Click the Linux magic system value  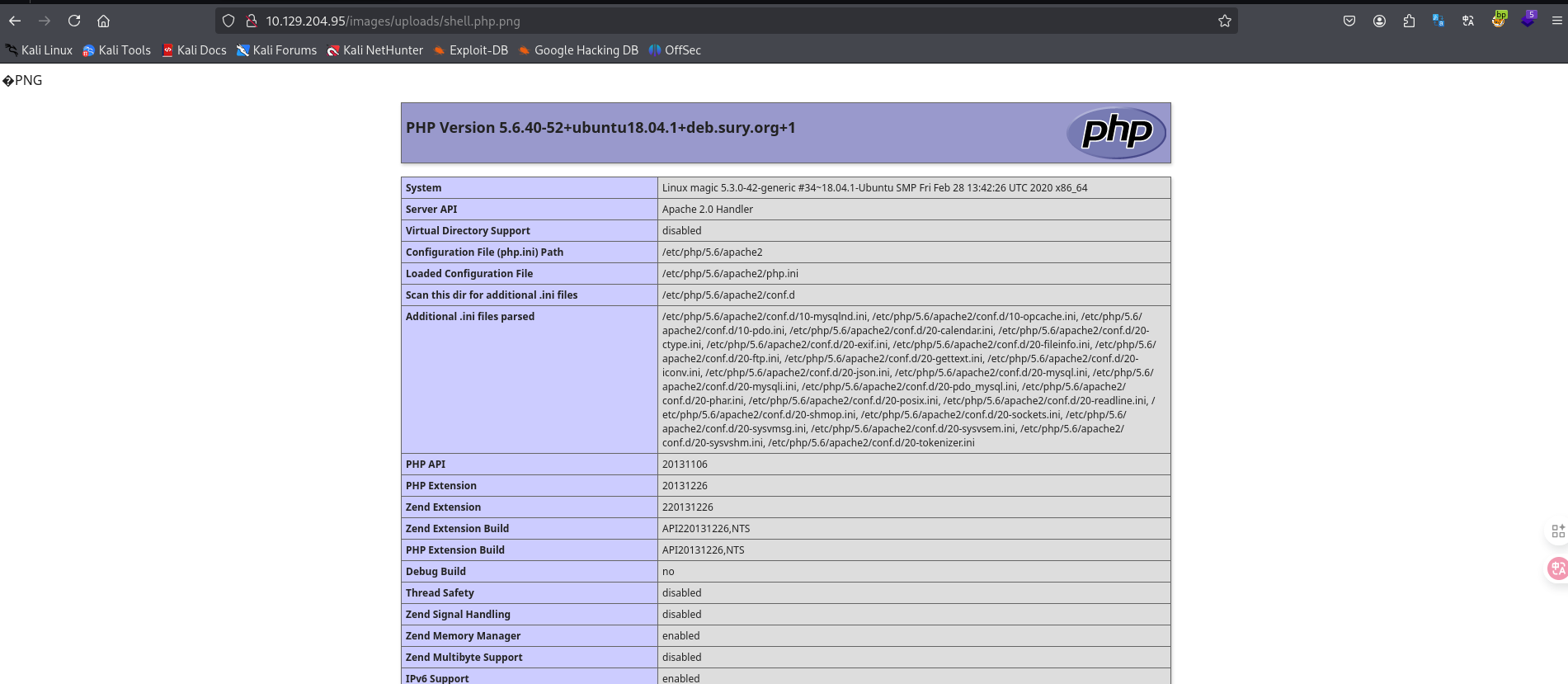coord(874,188)
